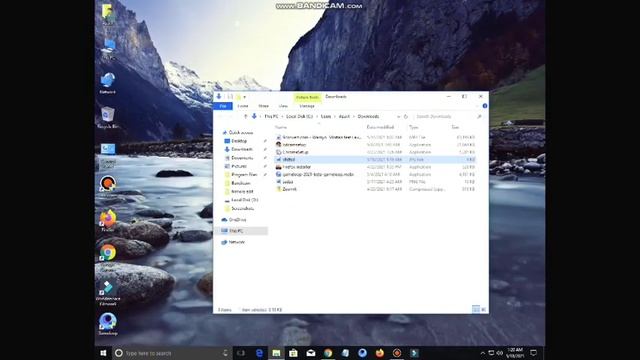Screen dimensions: 640x360
Task: Click the refresh button beside address bar
Action: (x=406, y=117)
